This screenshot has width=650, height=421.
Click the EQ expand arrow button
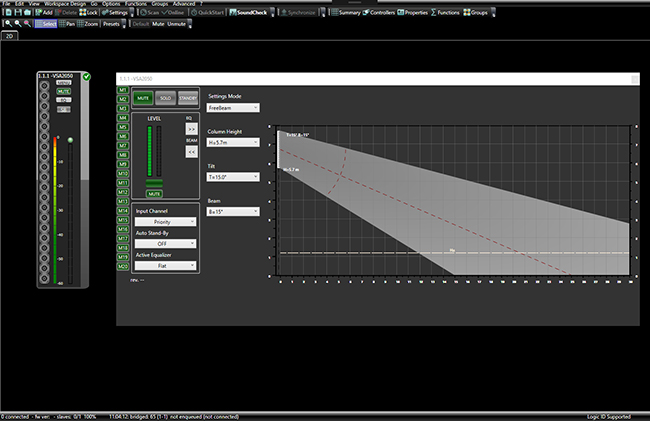pyautogui.click(x=191, y=130)
